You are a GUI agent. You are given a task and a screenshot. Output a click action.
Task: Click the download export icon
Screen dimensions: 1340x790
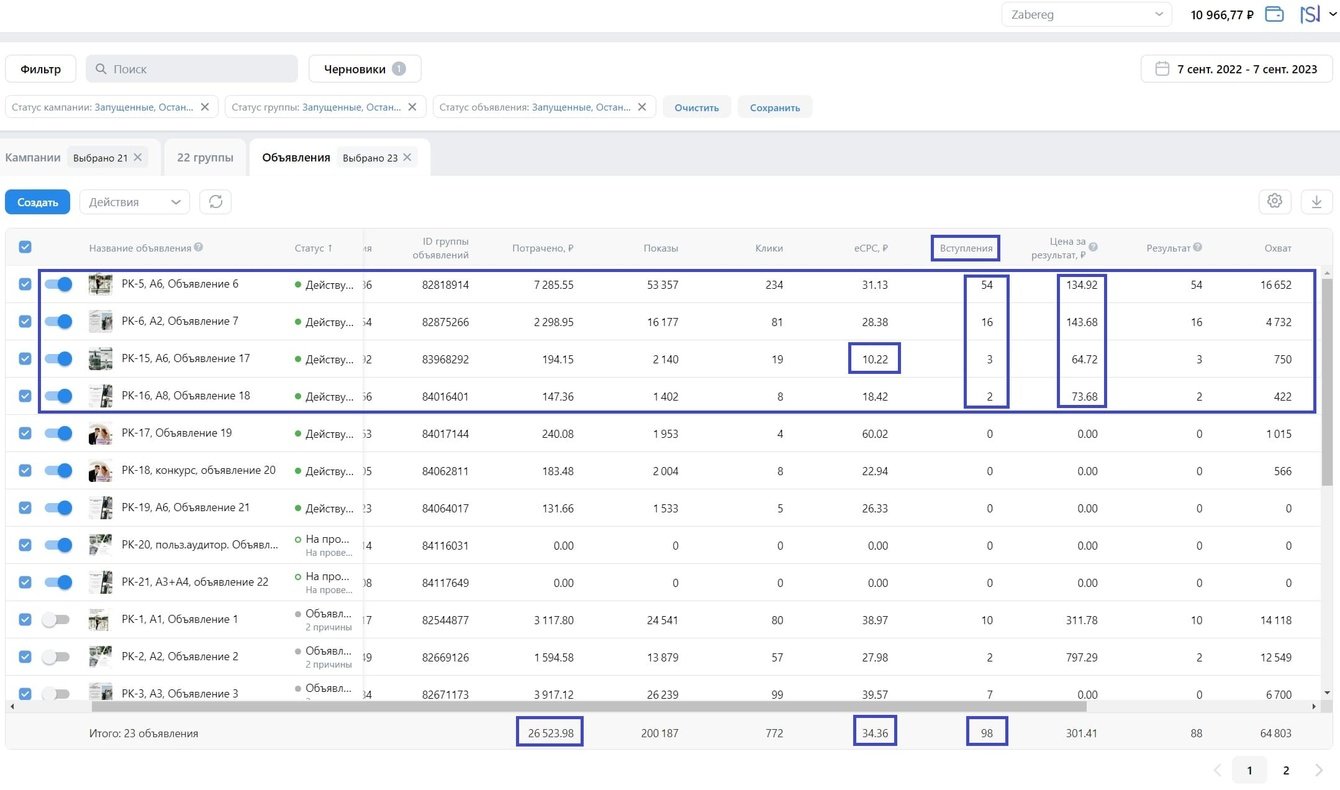(1316, 202)
